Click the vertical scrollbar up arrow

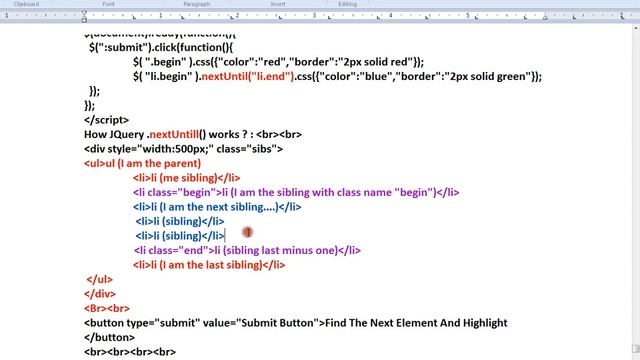tap(636, 28)
